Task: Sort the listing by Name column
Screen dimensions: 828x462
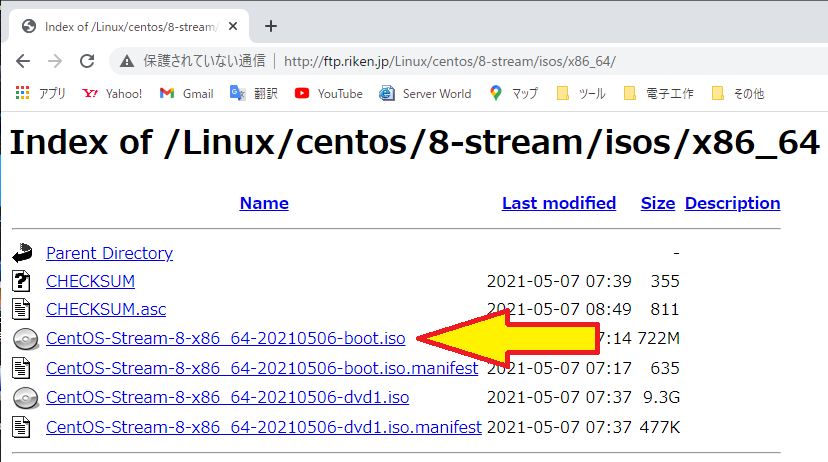Action: [264, 203]
